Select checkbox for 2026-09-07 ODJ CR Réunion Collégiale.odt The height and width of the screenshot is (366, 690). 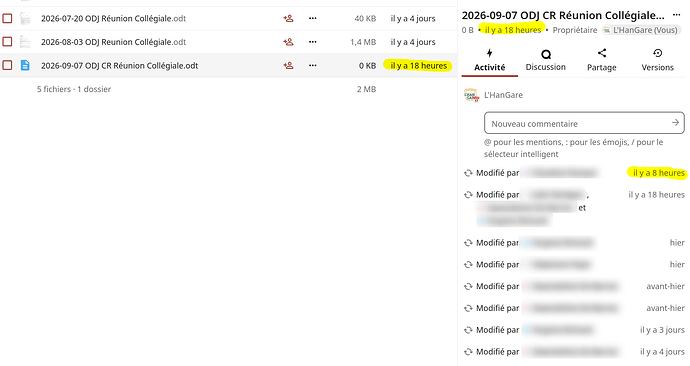(x=7, y=66)
